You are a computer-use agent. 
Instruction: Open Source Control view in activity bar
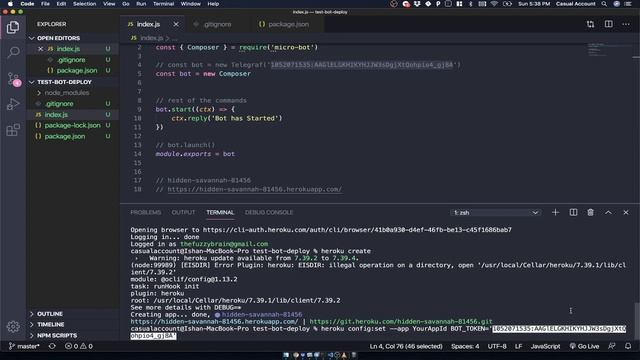[x=13, y=79]
